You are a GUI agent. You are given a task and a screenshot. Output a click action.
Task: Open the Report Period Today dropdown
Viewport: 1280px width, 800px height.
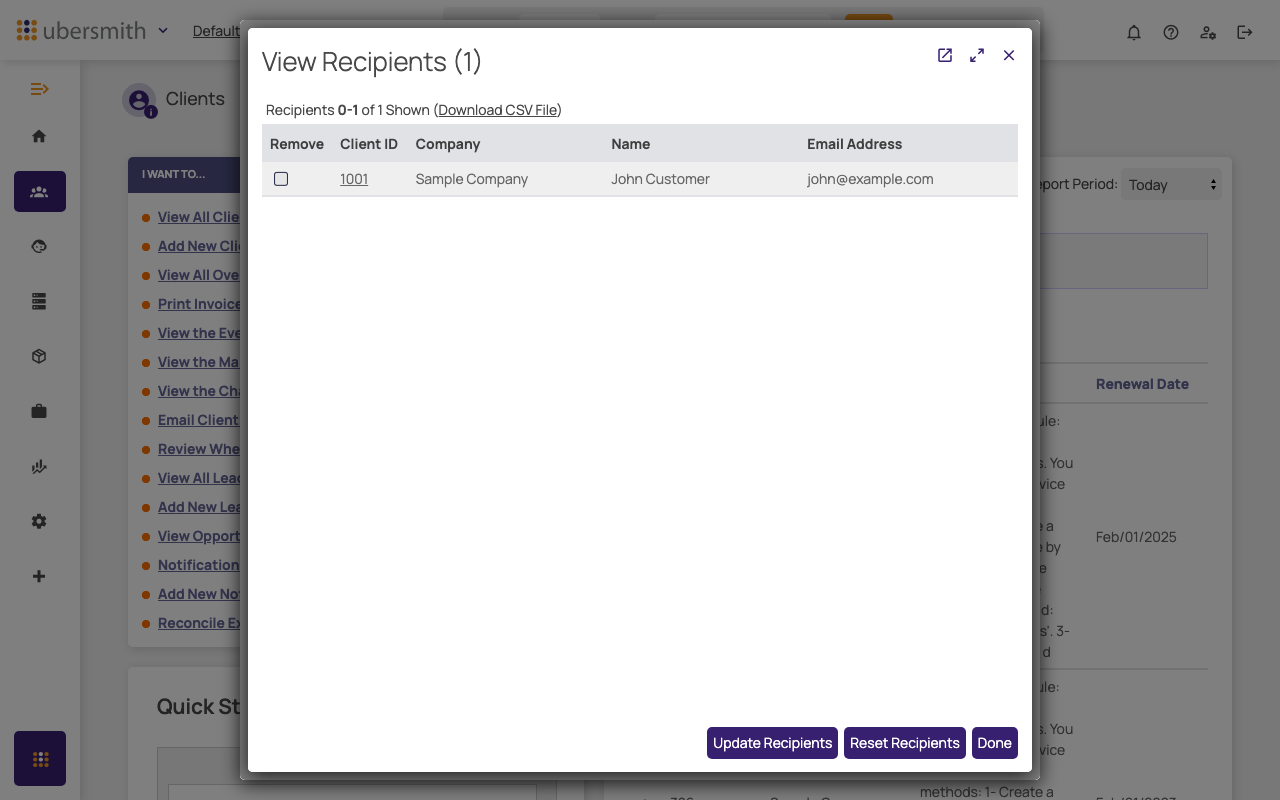point(1171,185)
